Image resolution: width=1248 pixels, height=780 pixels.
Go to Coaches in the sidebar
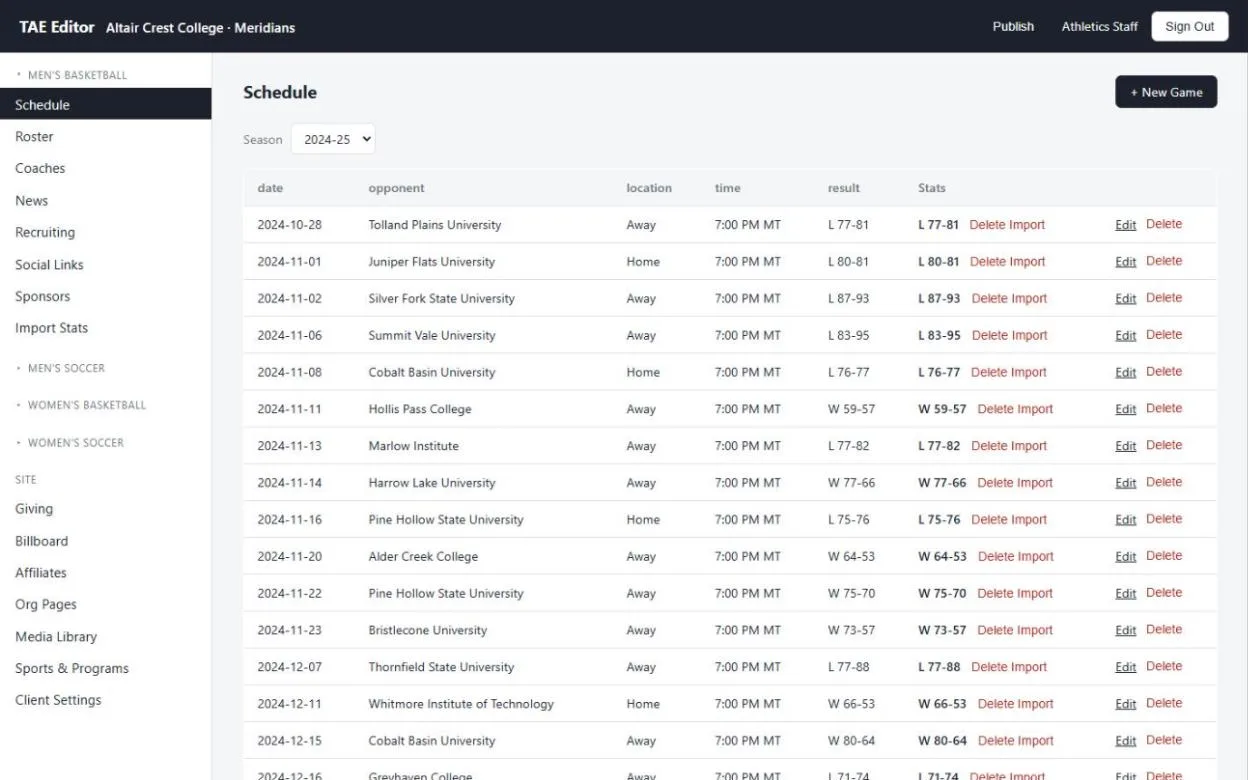105,168
